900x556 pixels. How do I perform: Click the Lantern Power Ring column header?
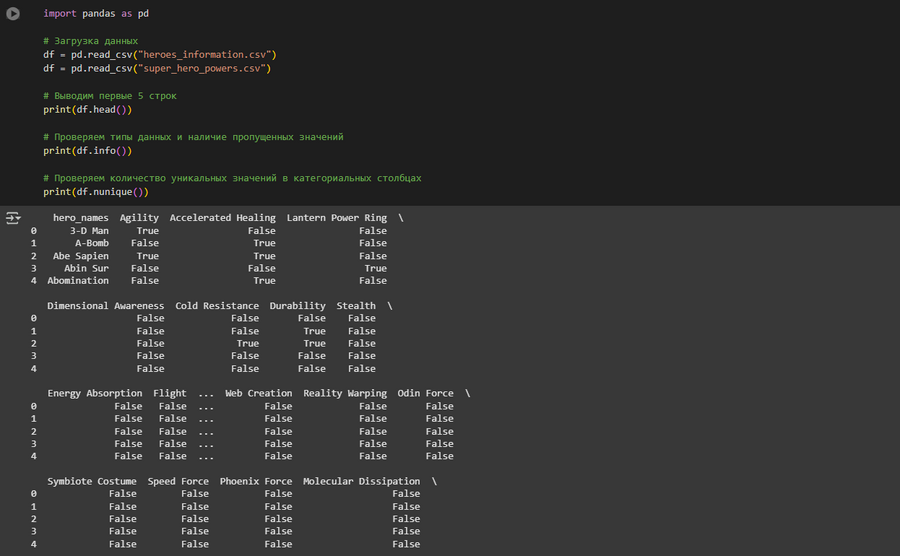336,218
